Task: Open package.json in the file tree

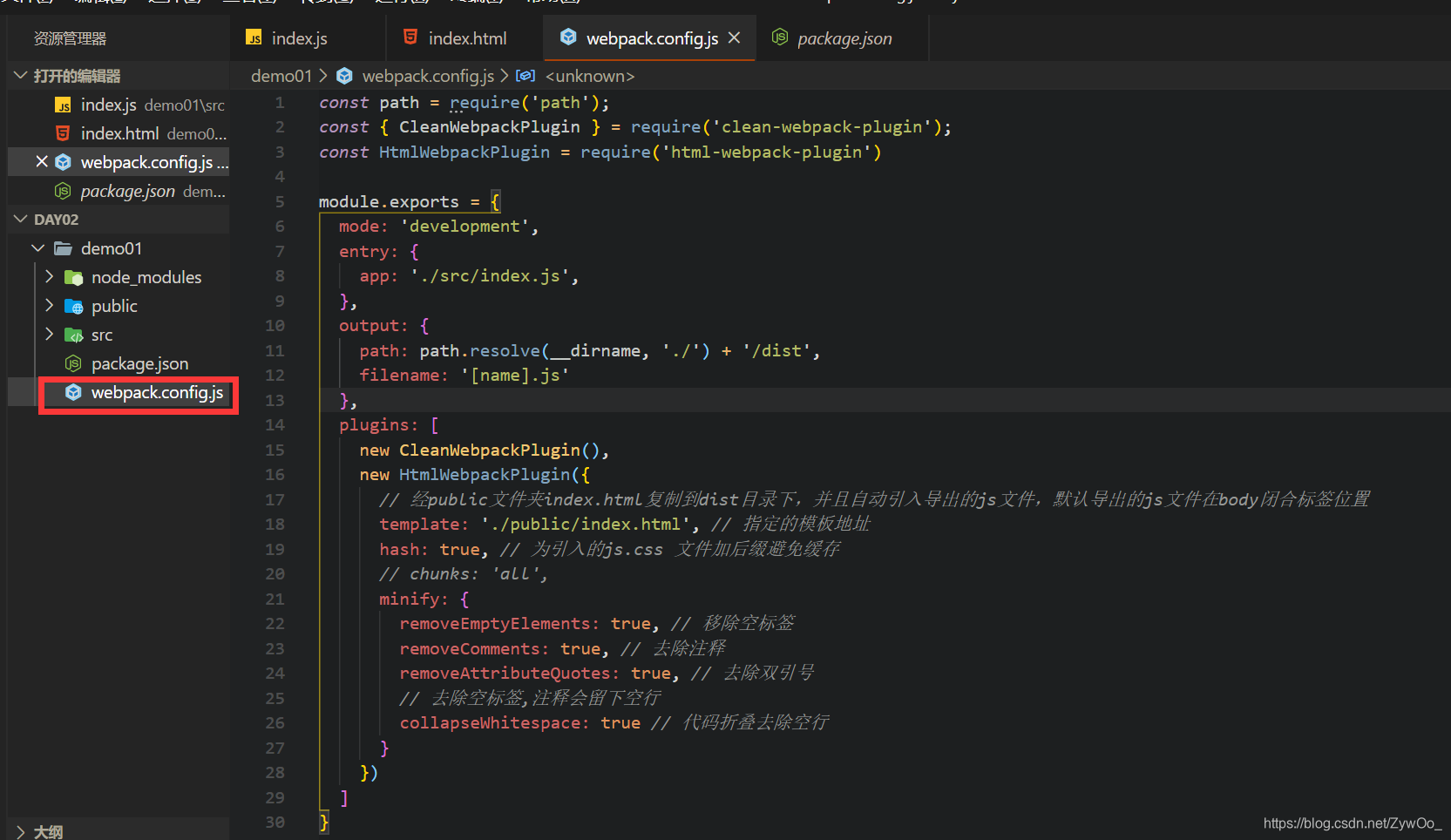Action: coord(119,363)
